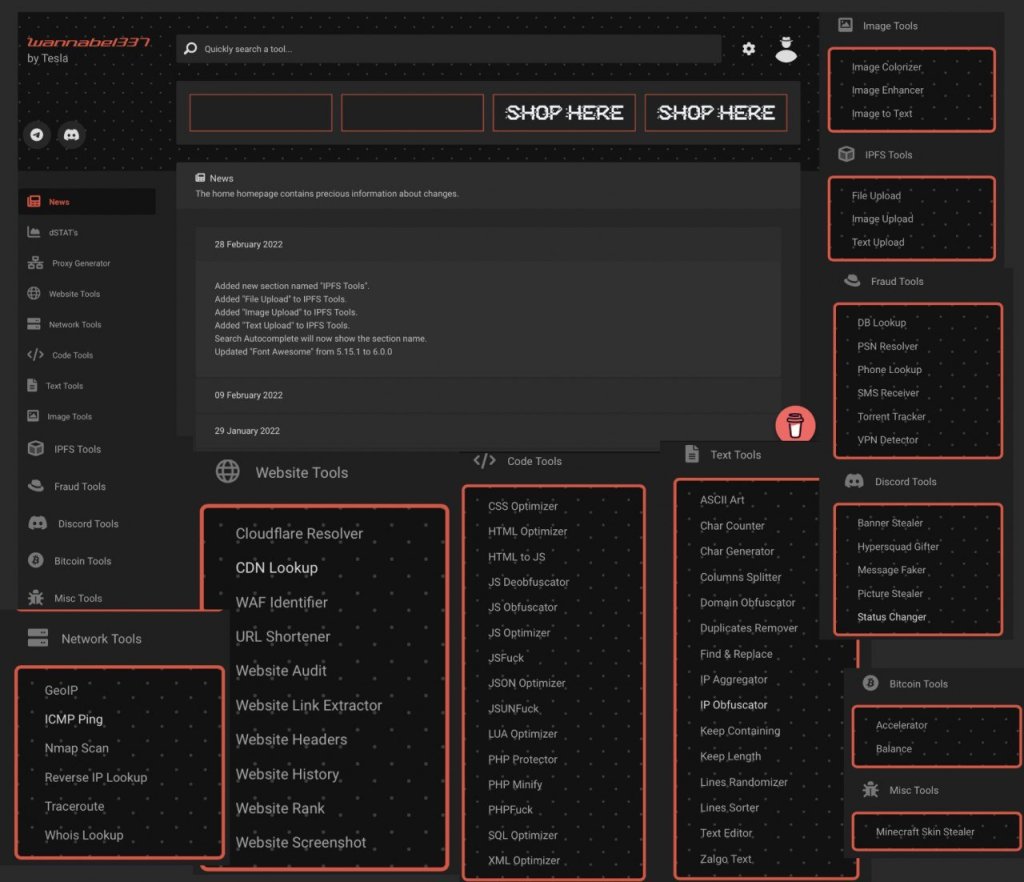This screenshot has height=882, width=1024.
Task: Click the magnifying glass search icon
Action: click(190, 48)
